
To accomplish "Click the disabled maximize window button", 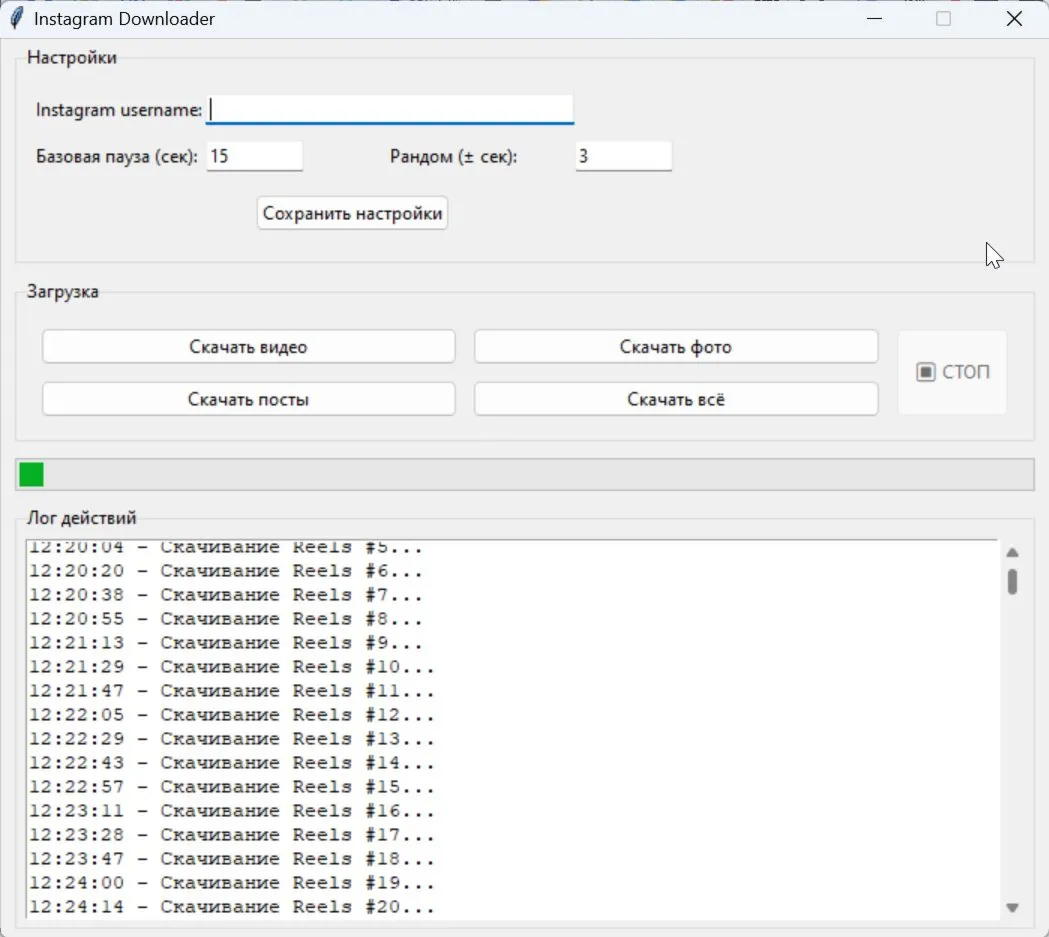I will (943, 19).
